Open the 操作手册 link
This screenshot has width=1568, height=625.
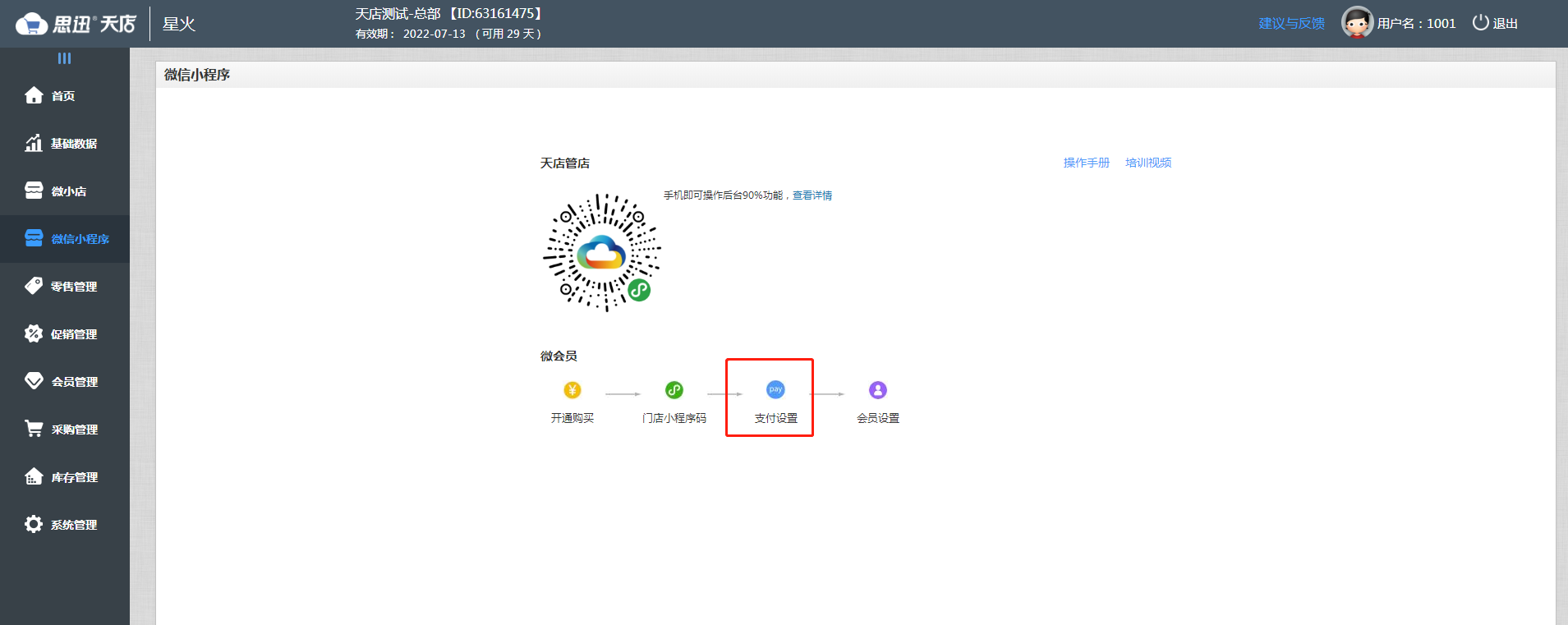click(1086, 163)
